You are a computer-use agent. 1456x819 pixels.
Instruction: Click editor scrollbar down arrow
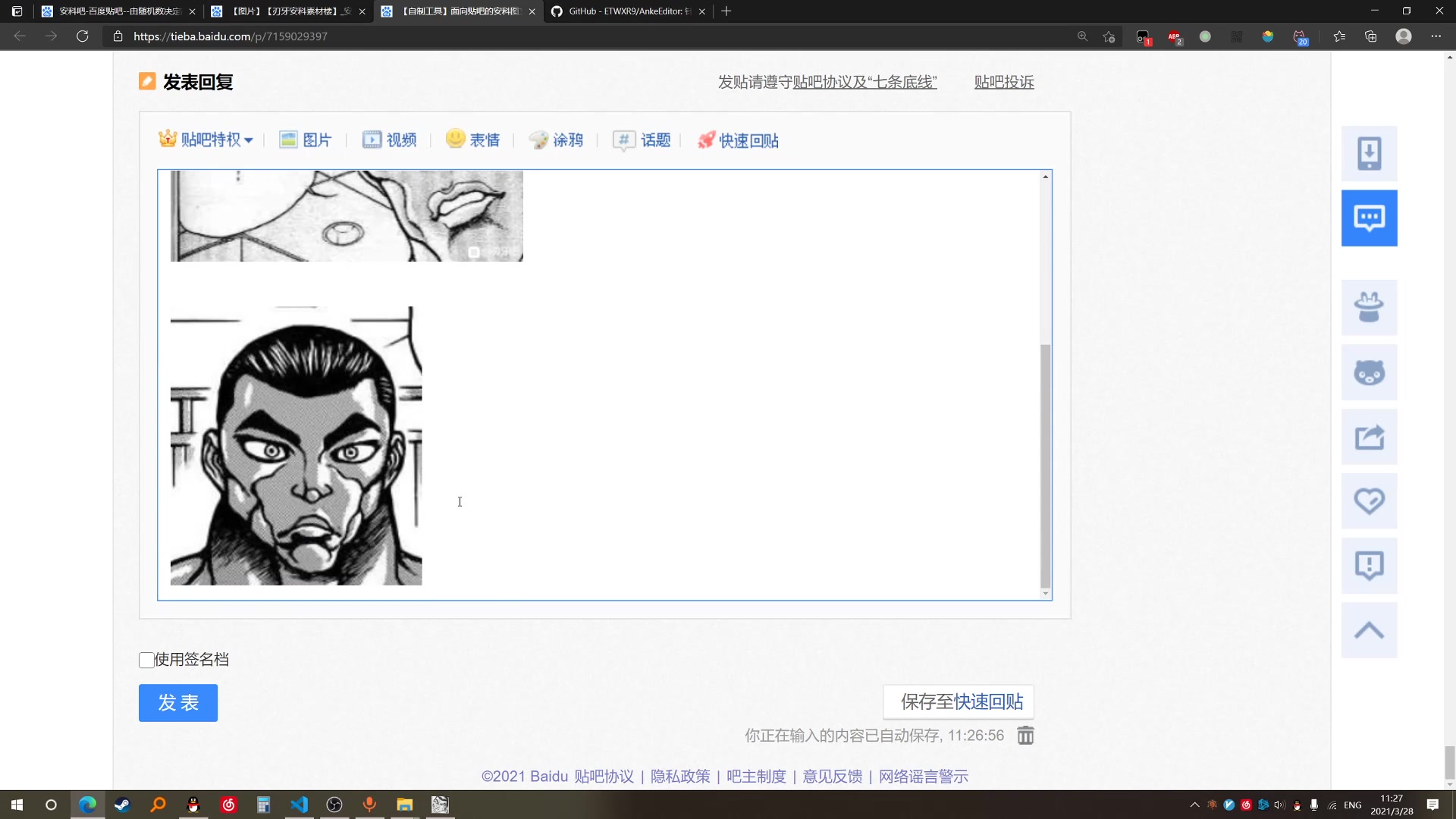click(x=1046, y=593)
